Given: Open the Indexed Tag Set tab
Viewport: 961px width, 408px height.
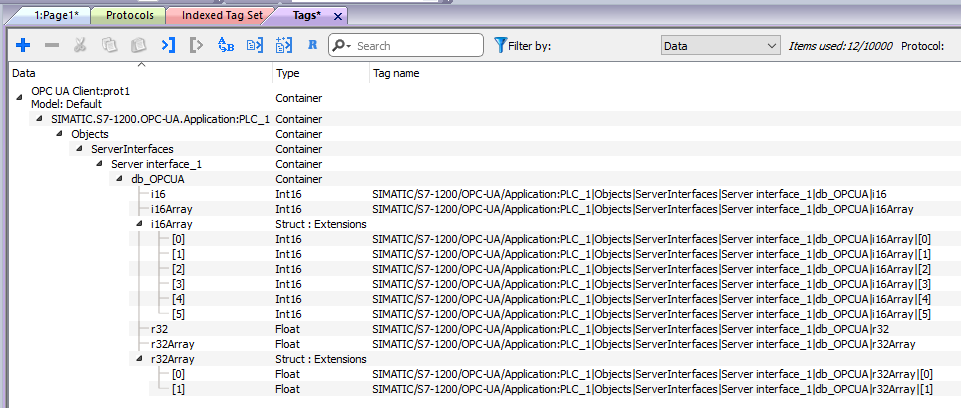Looking at the screenshot, I should click(x=222, y=15).
